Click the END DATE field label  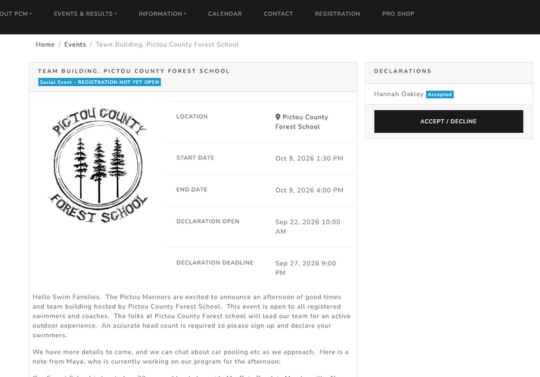(x=192, y=189)
